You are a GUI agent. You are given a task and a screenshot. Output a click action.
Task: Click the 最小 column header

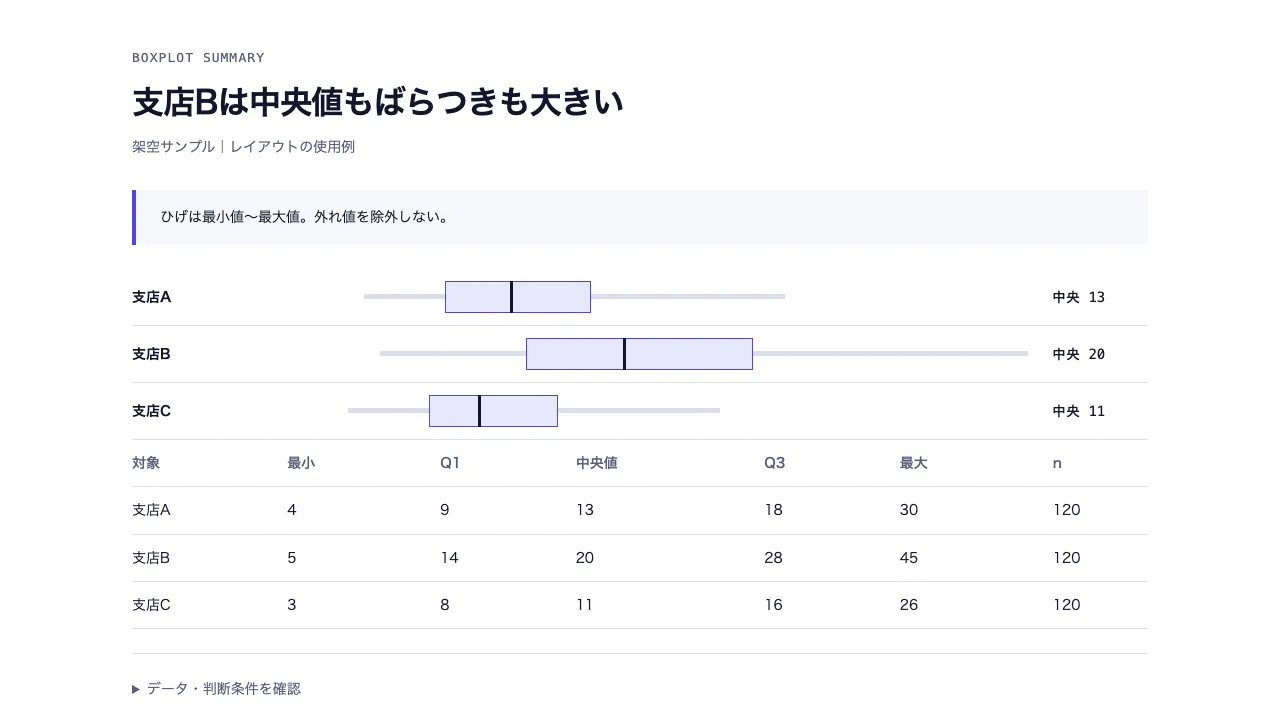pos(301,463)
